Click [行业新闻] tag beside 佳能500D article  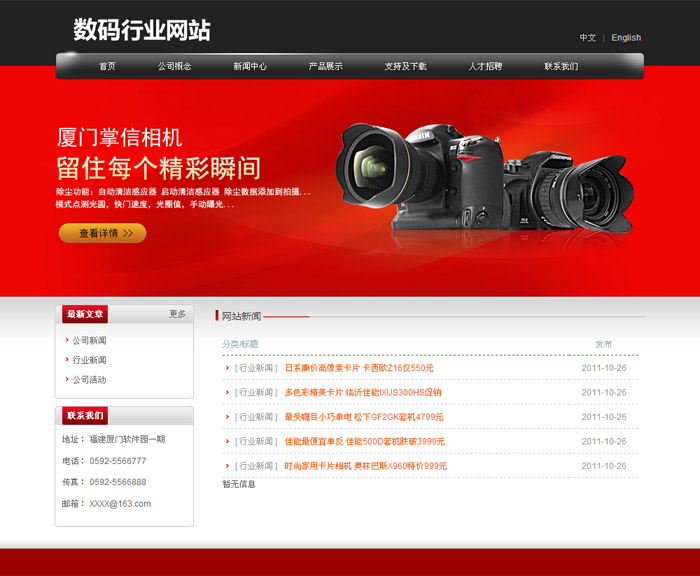tap(256, 441)
